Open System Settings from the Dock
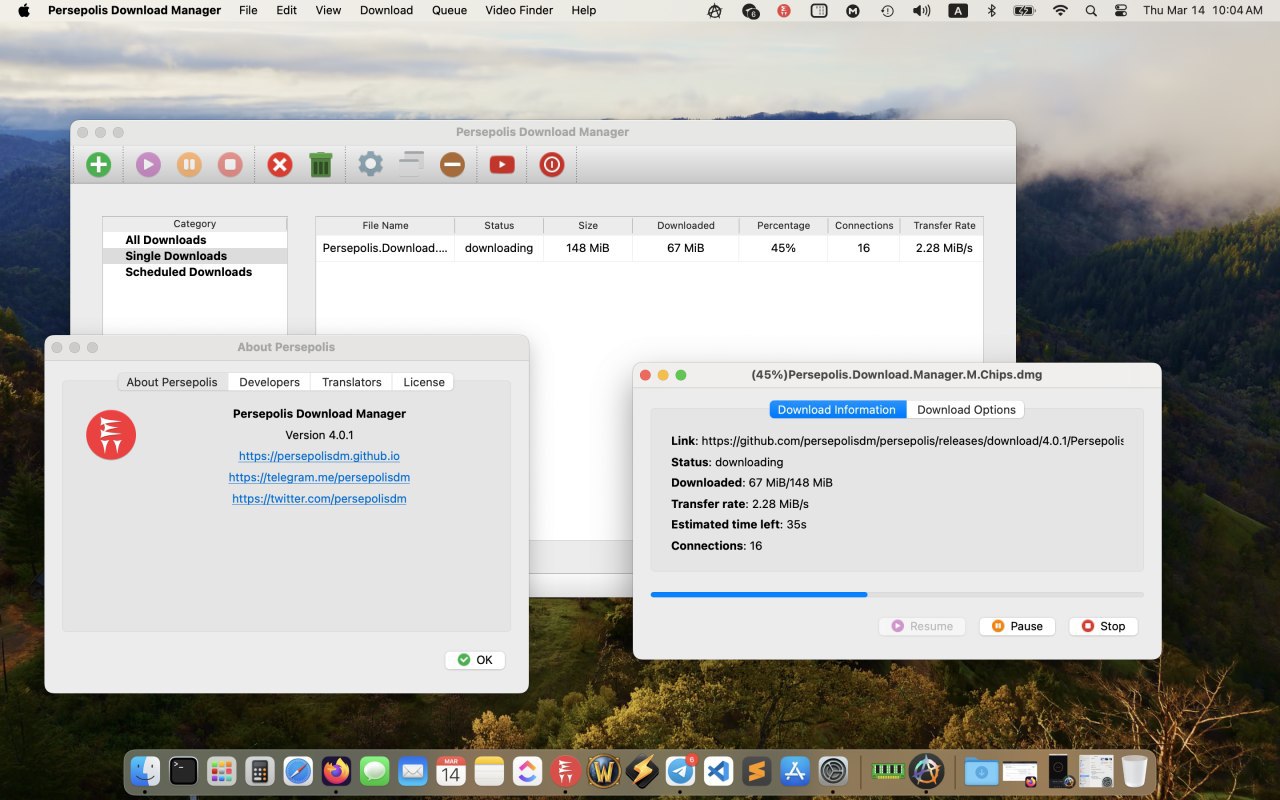Viewport: 1280px width, 800px height. [x=833, y=771]
